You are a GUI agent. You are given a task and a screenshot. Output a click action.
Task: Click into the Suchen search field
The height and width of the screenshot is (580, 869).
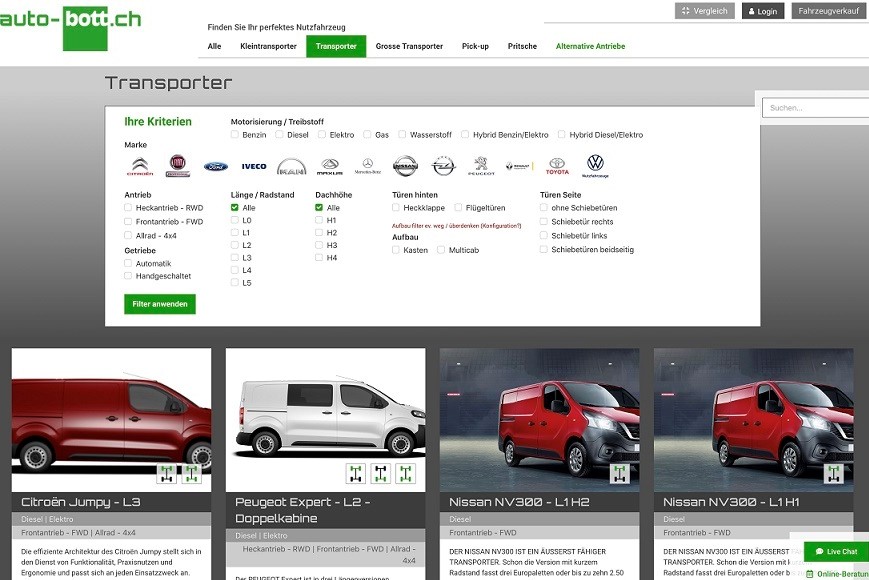[812, 107]
